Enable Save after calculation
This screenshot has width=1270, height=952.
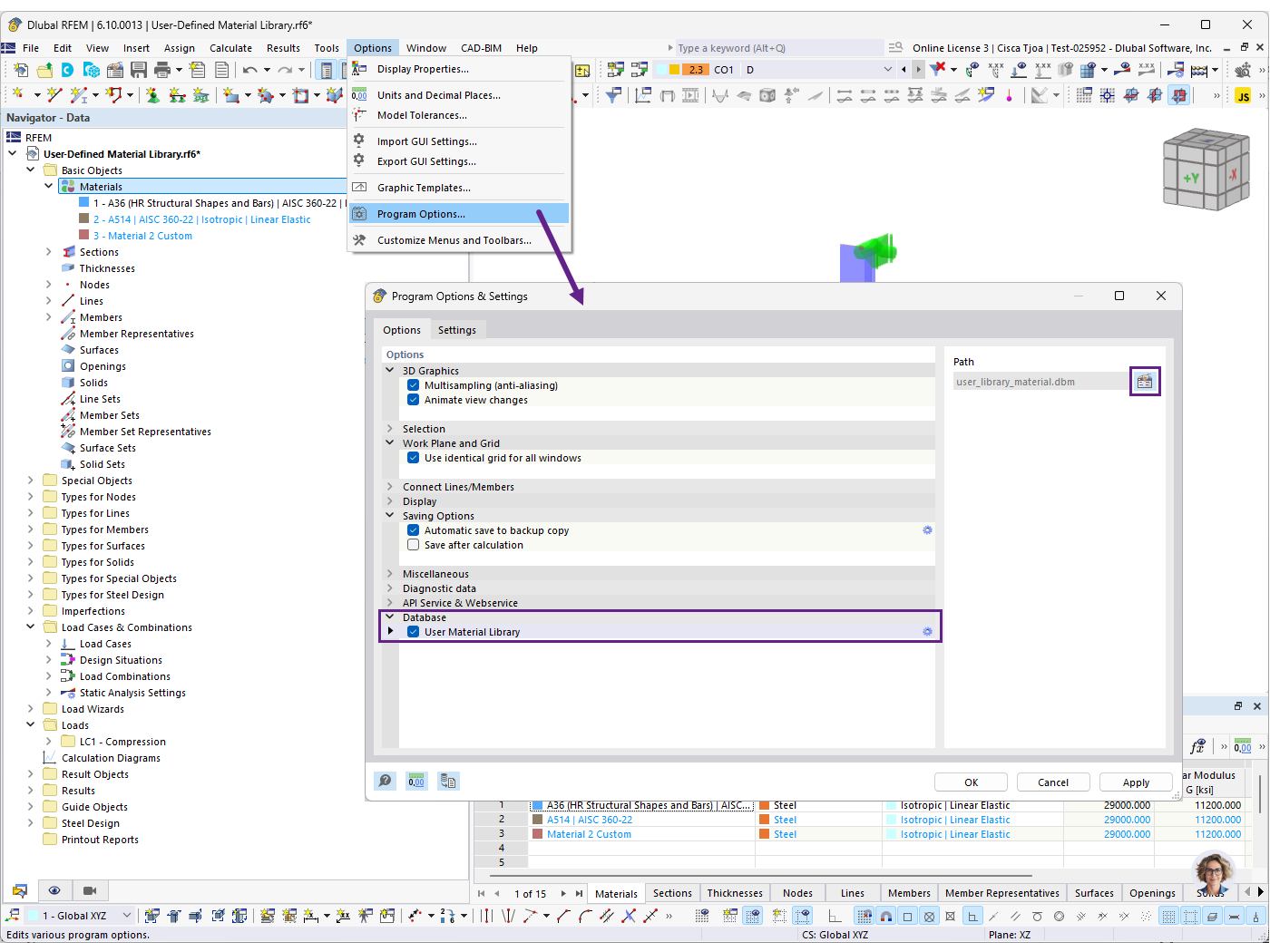tap(414, 544)
